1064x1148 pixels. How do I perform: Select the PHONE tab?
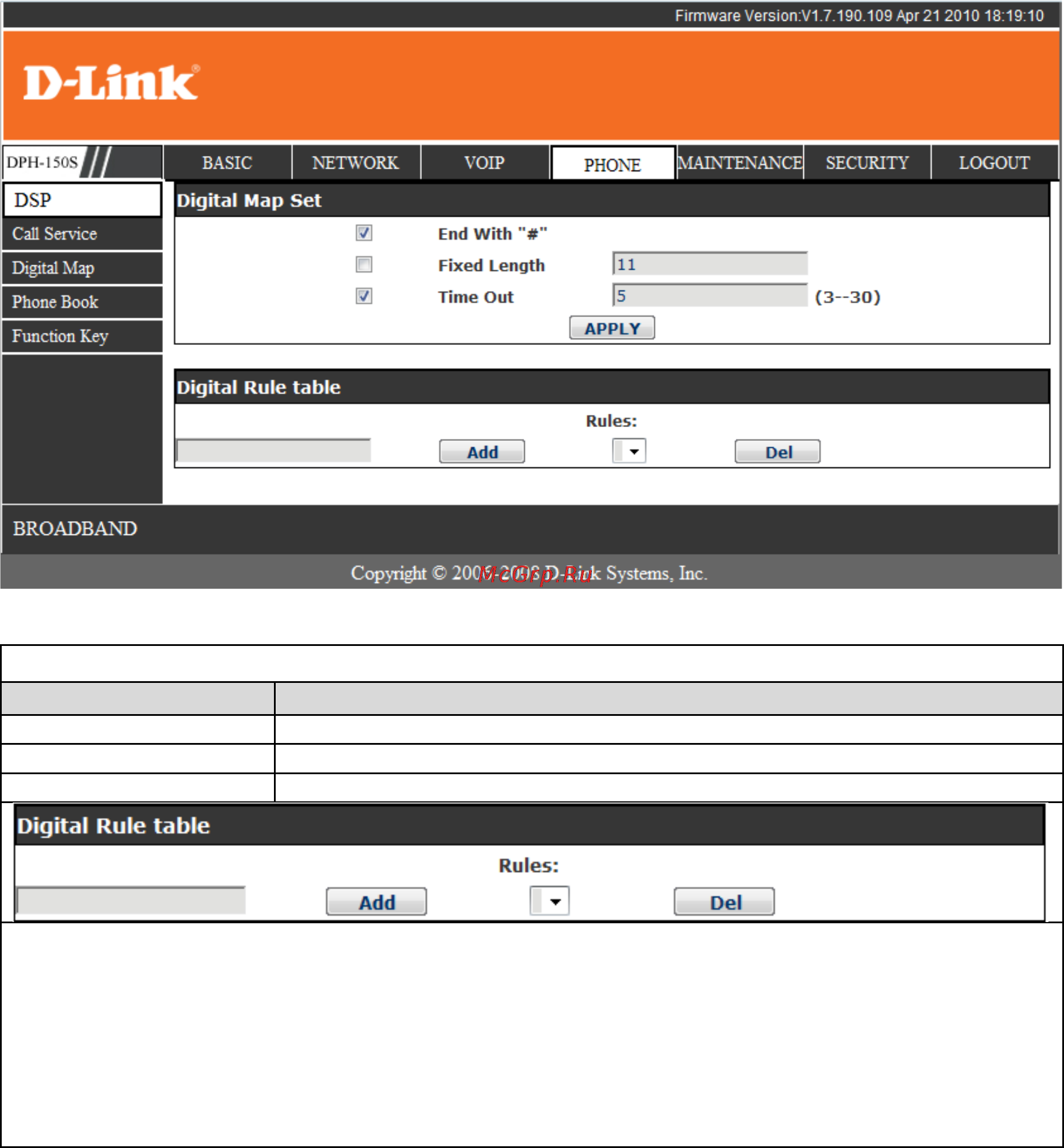coord(613,164)
